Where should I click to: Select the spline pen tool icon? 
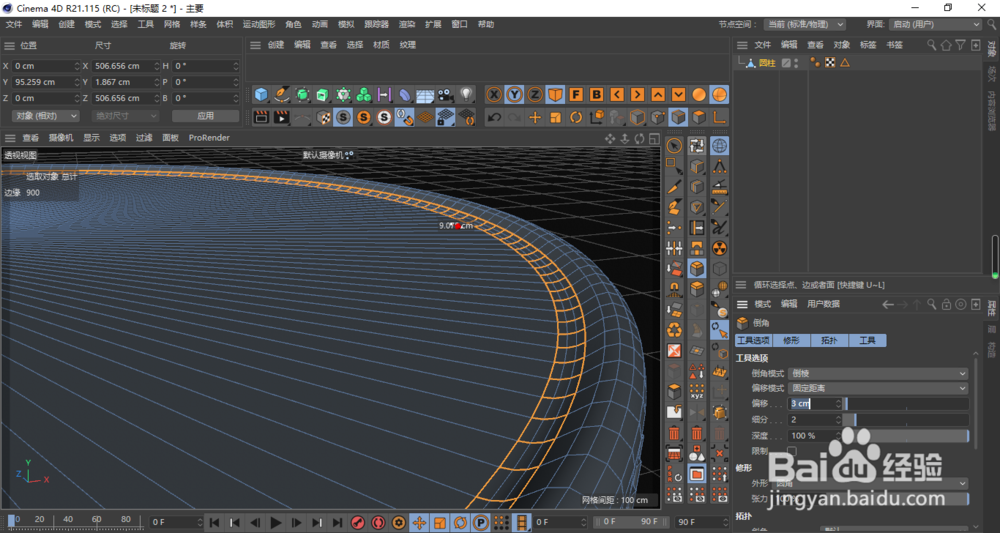coord(281,95)
